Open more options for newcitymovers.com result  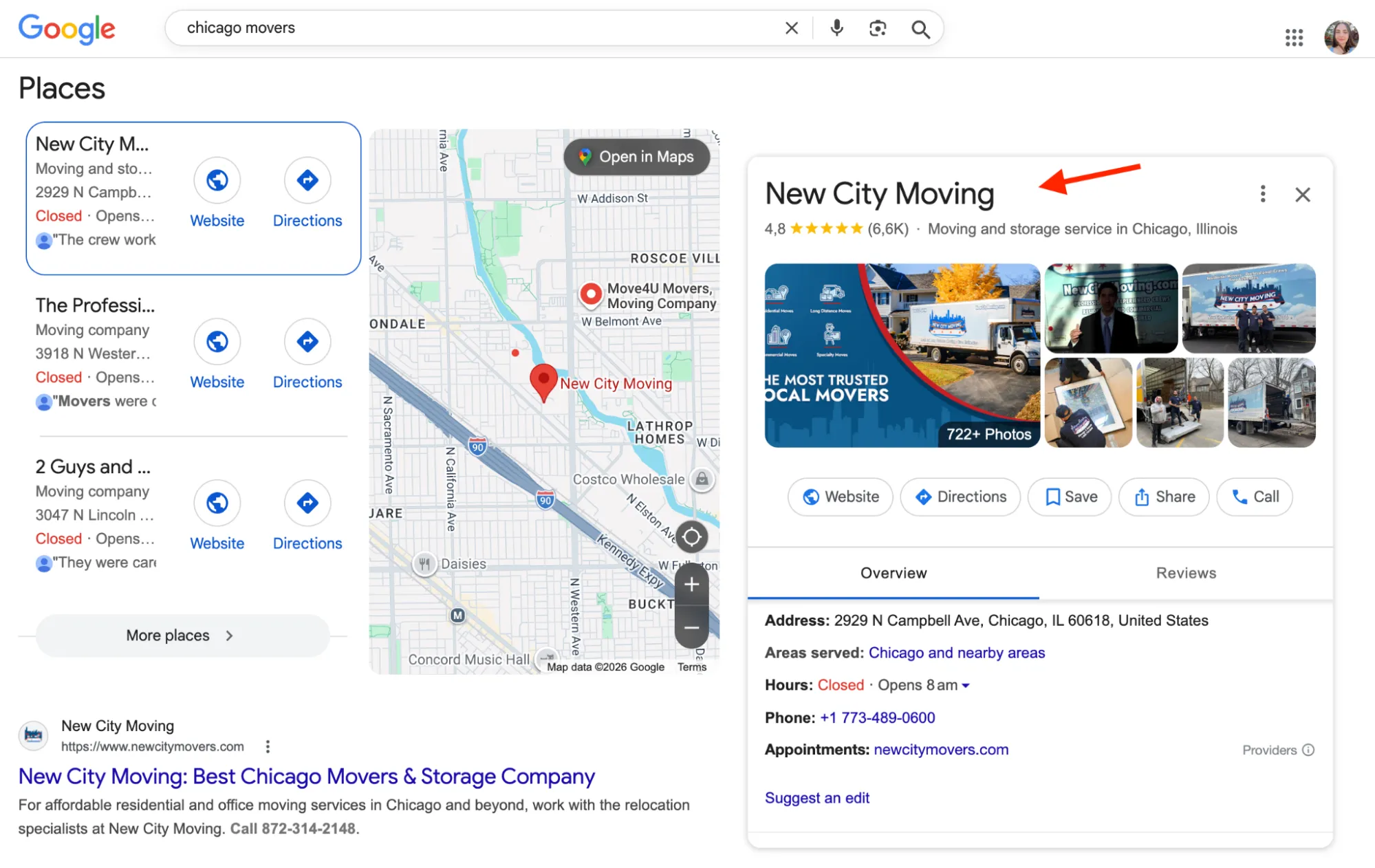[x=268, y=746]
